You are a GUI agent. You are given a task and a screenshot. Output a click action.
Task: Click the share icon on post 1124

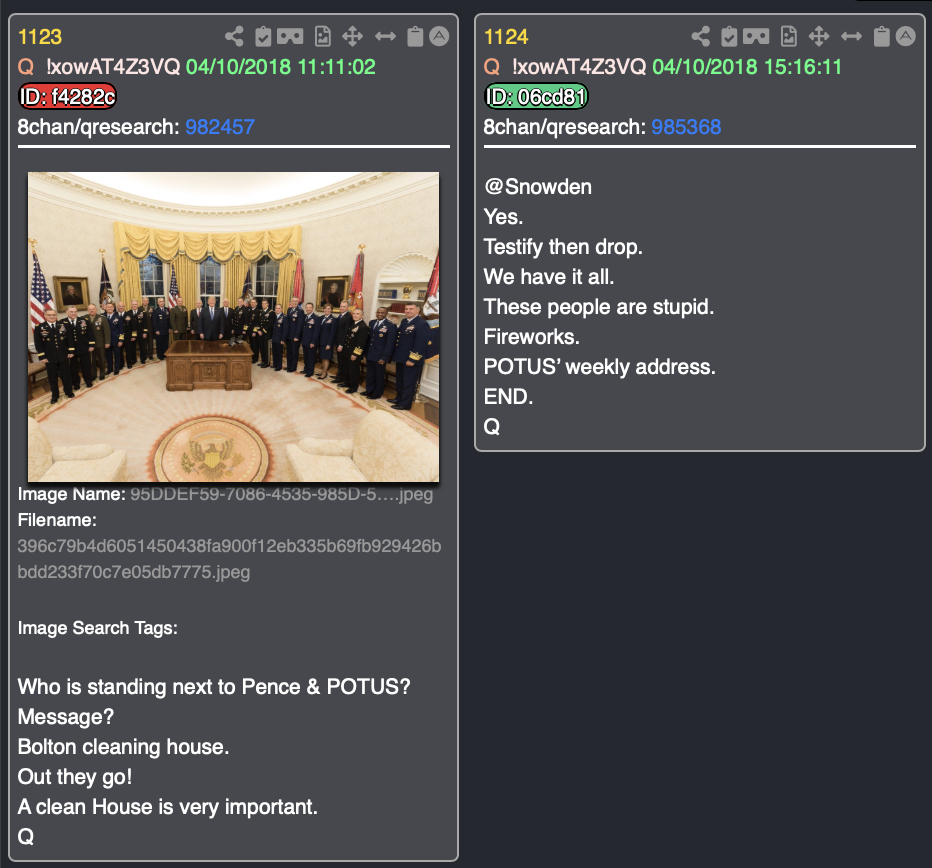click(701, 36)
